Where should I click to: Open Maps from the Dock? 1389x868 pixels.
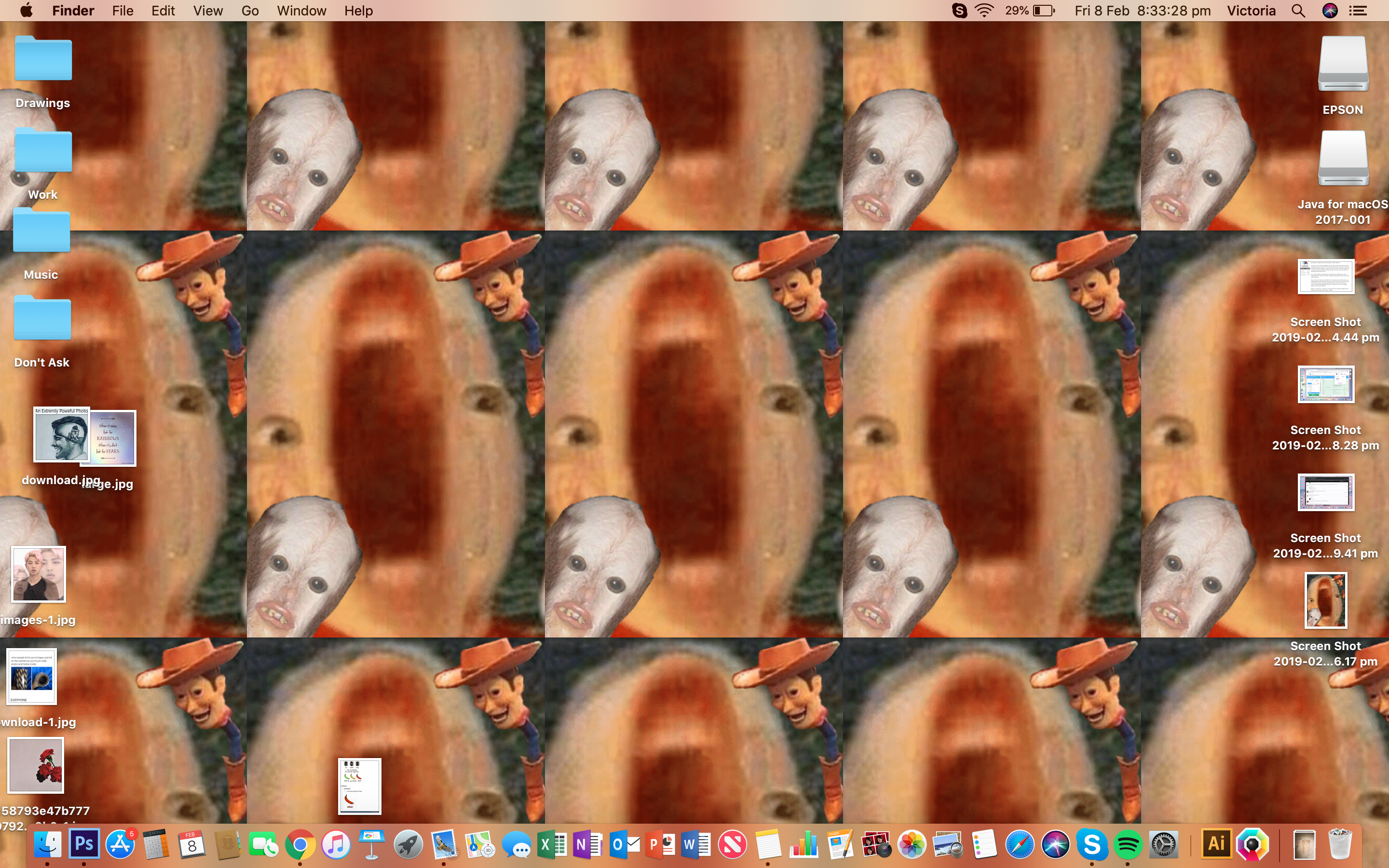[x=480, y=844]
